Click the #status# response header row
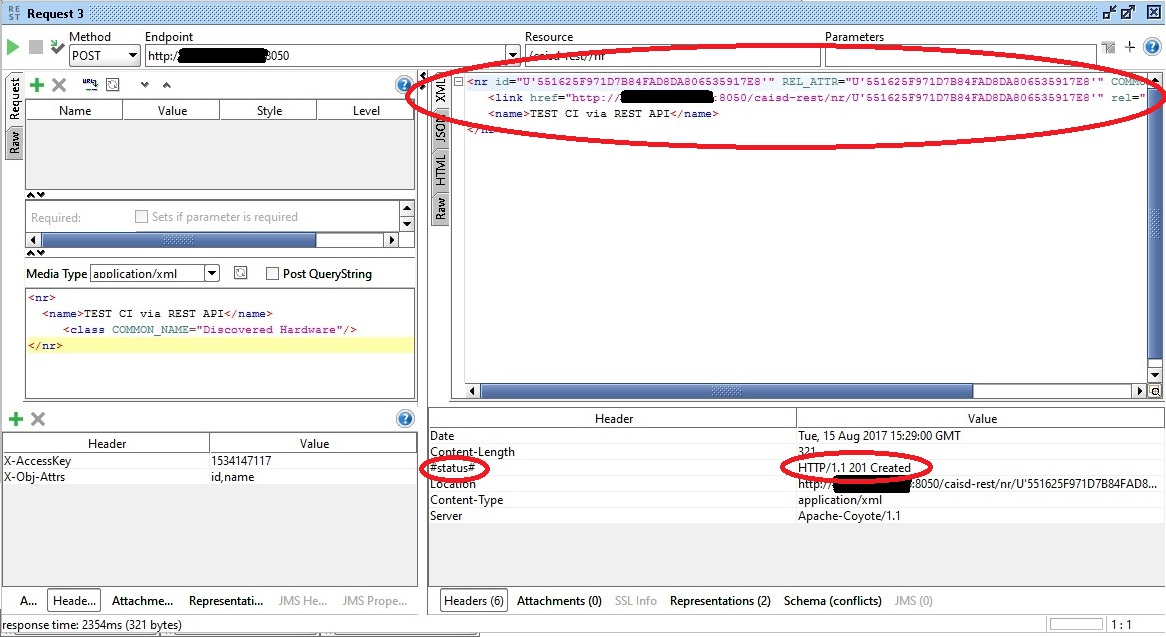Viewport: 1166px width, 637px height. pos(796,468)
